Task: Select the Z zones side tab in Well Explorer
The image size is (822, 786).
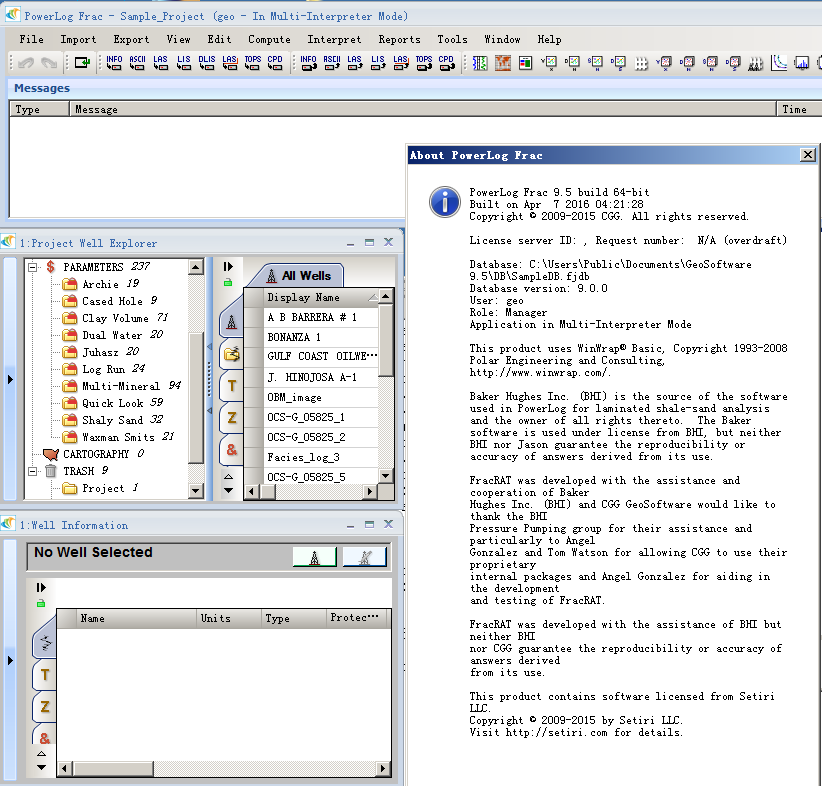Action: pyautogui.click(x=232, y=418)
